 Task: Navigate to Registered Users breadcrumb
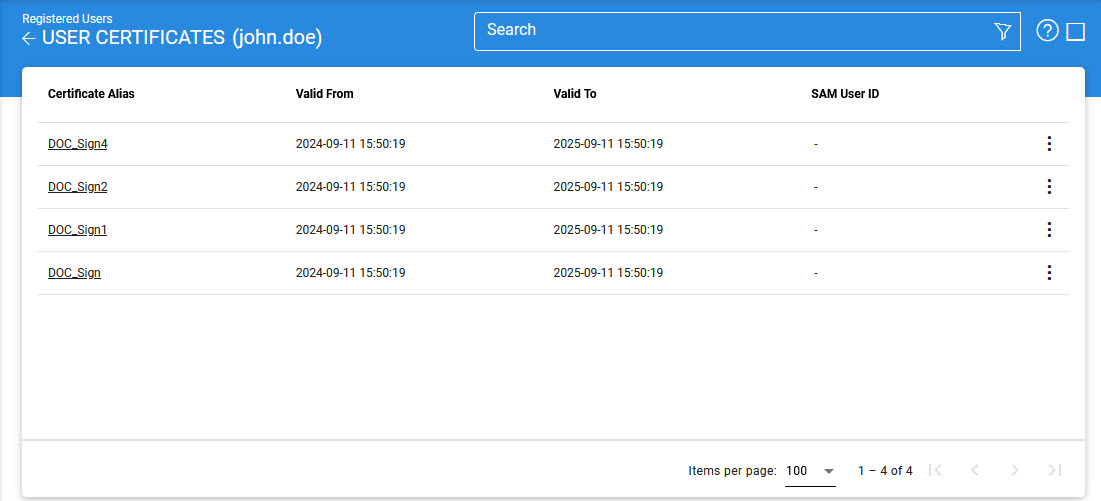point(67,18)
